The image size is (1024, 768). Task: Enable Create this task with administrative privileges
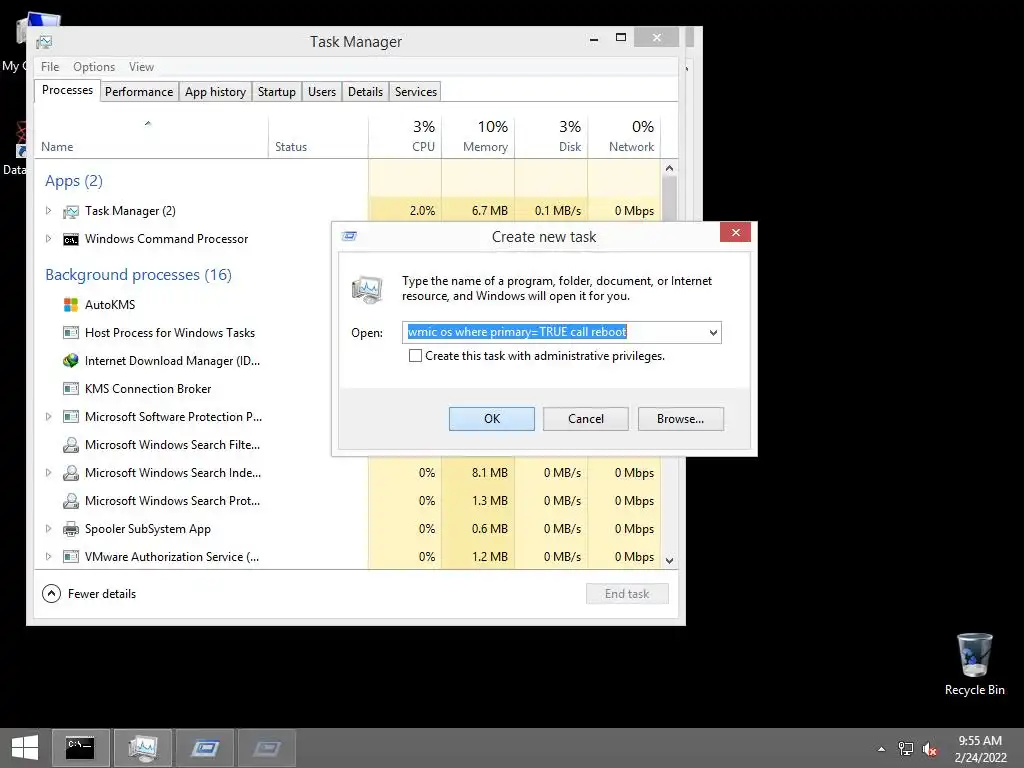click(x=415, y=356)
